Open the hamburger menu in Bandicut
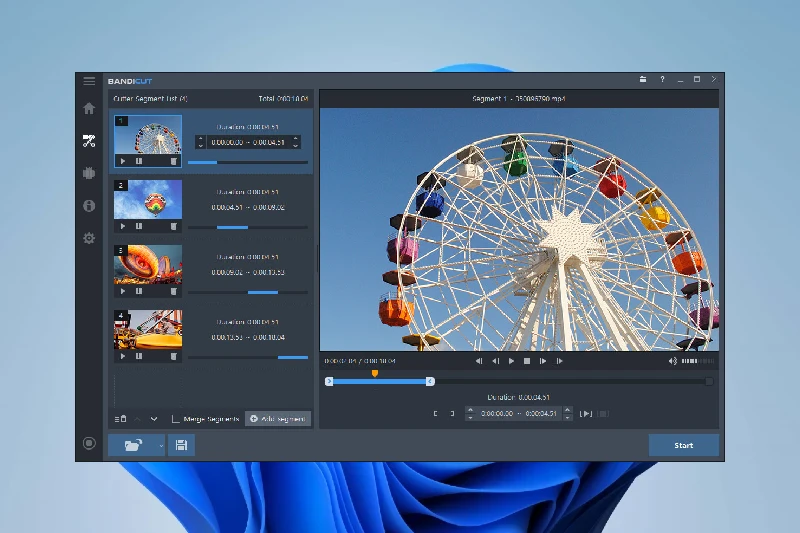 point(89,81)
